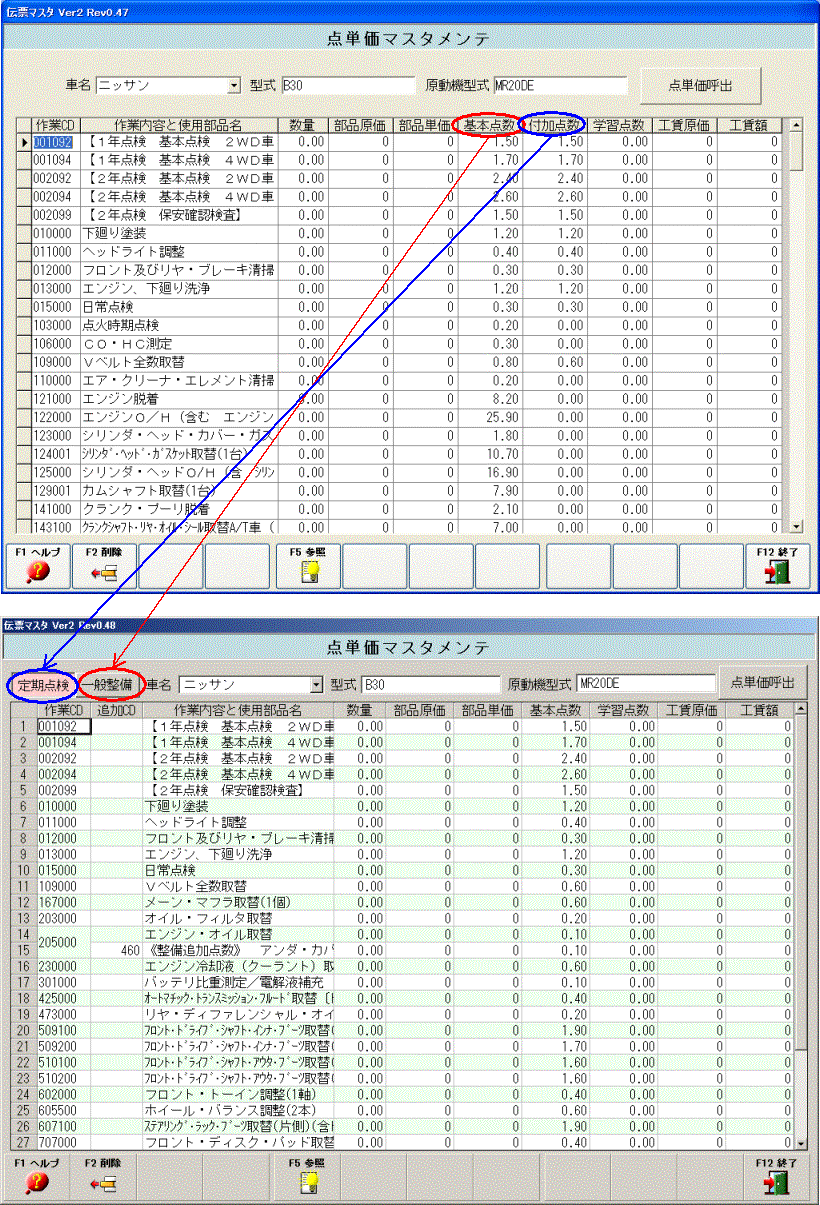Select the 定期点検 toggle button
Image resolution: width=820 pixels, height=1205 pixels.
click(42, 685)
